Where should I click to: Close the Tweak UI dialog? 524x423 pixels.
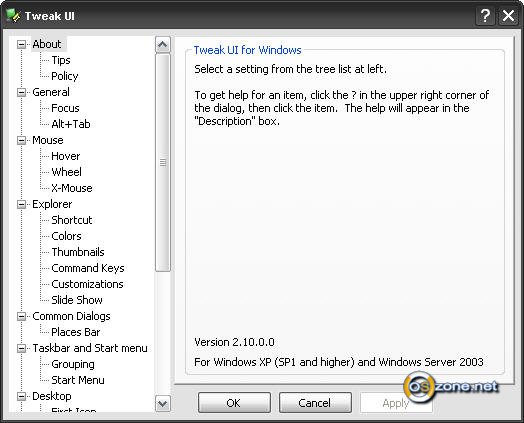(508, 16)
